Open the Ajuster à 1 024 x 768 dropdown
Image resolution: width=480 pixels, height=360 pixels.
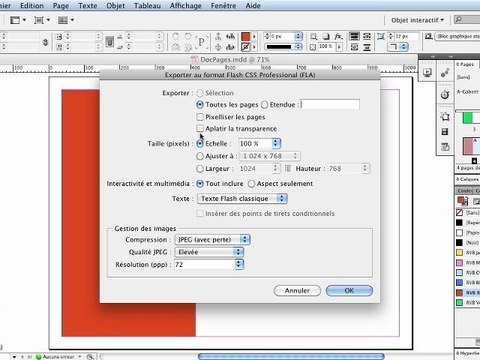(x=269, y=156)
